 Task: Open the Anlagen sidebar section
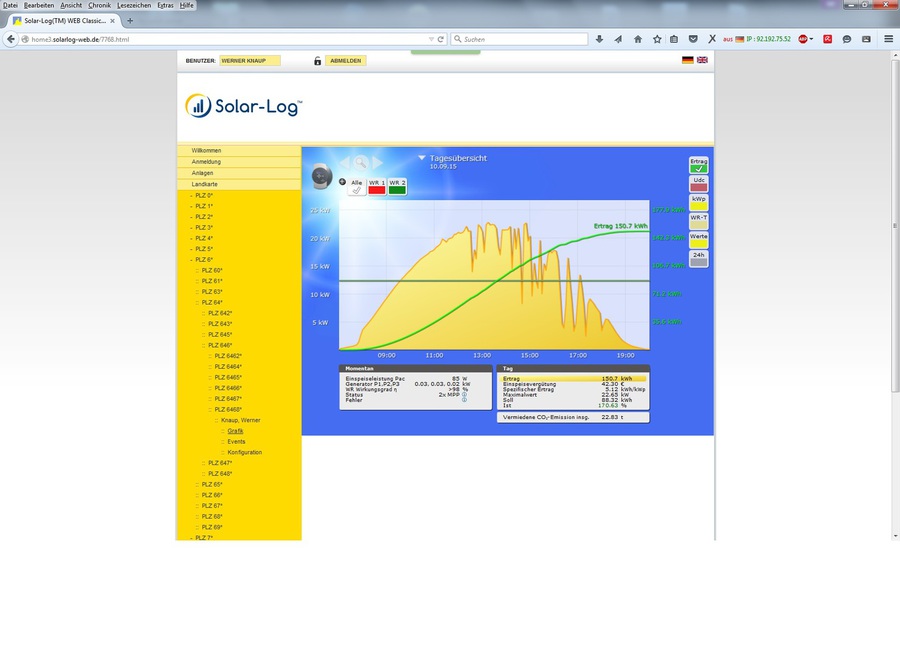[x=203, y=173]
